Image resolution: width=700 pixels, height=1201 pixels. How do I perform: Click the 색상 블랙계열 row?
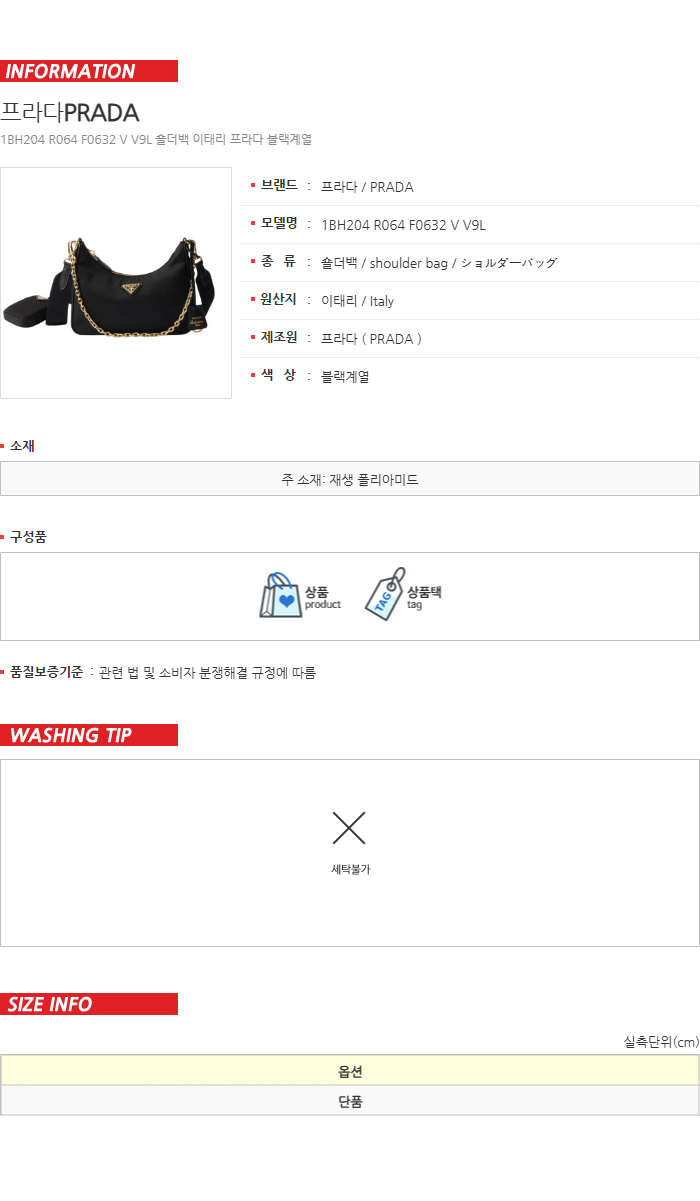click(470, 377)
